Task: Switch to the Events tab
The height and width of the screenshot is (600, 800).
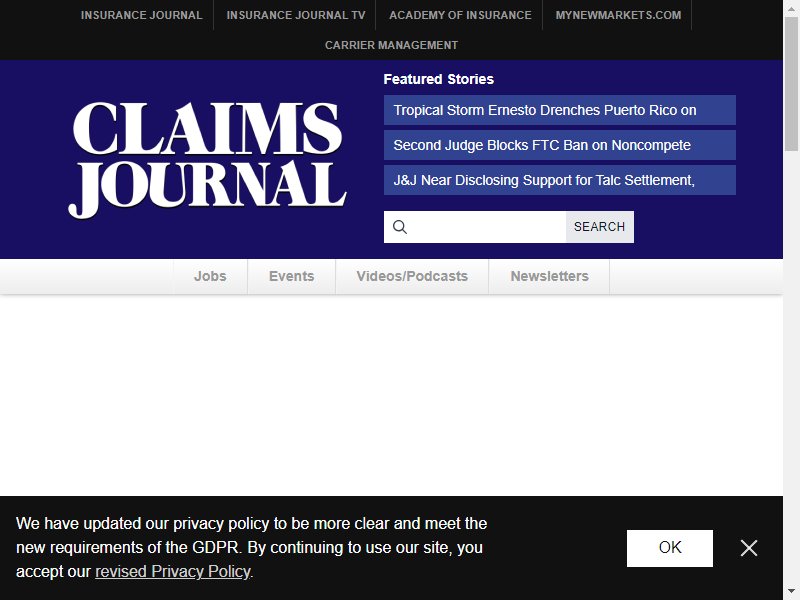Action: point(291,276)
